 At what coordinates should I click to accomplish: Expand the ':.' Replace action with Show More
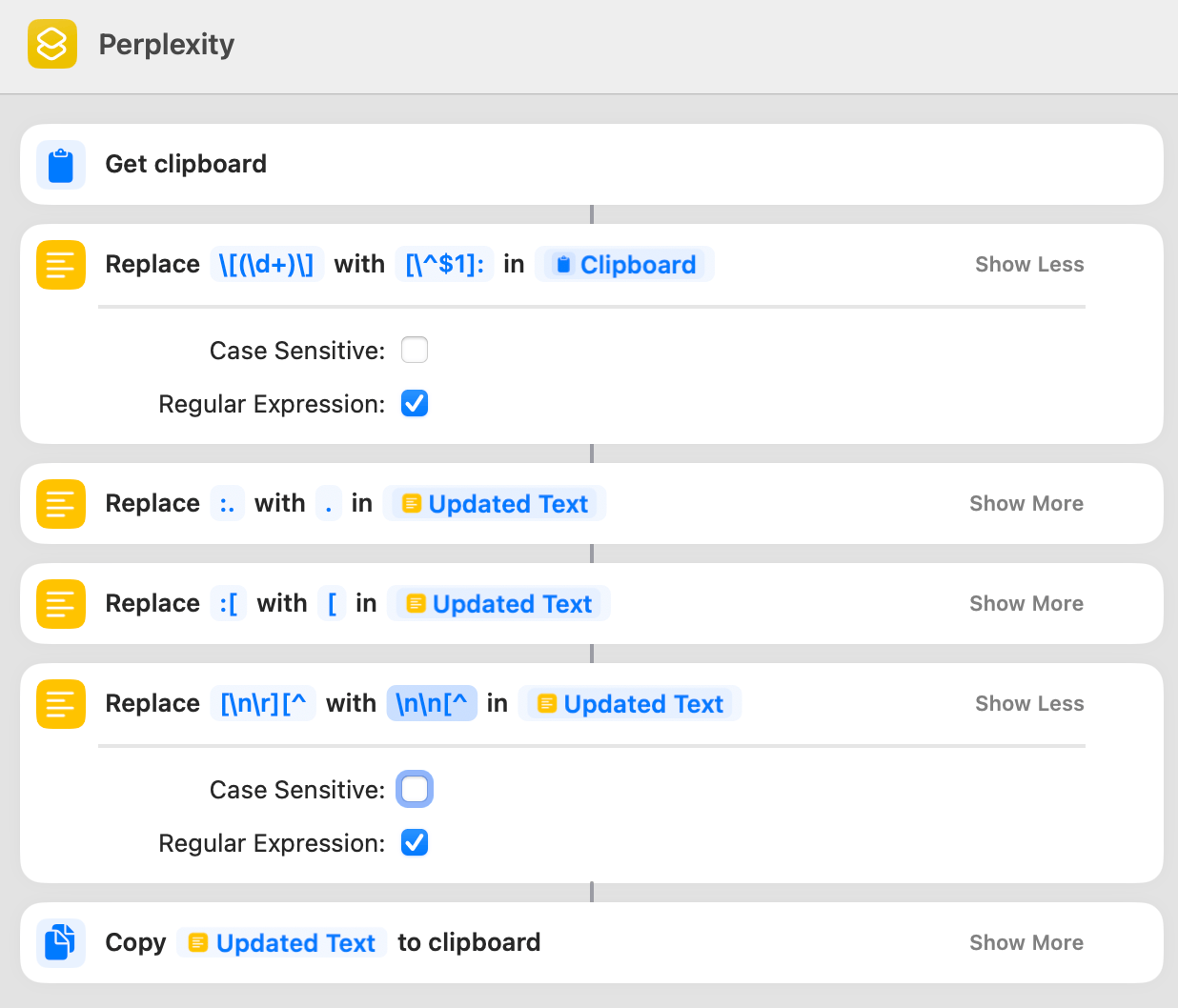(1026, 503)
